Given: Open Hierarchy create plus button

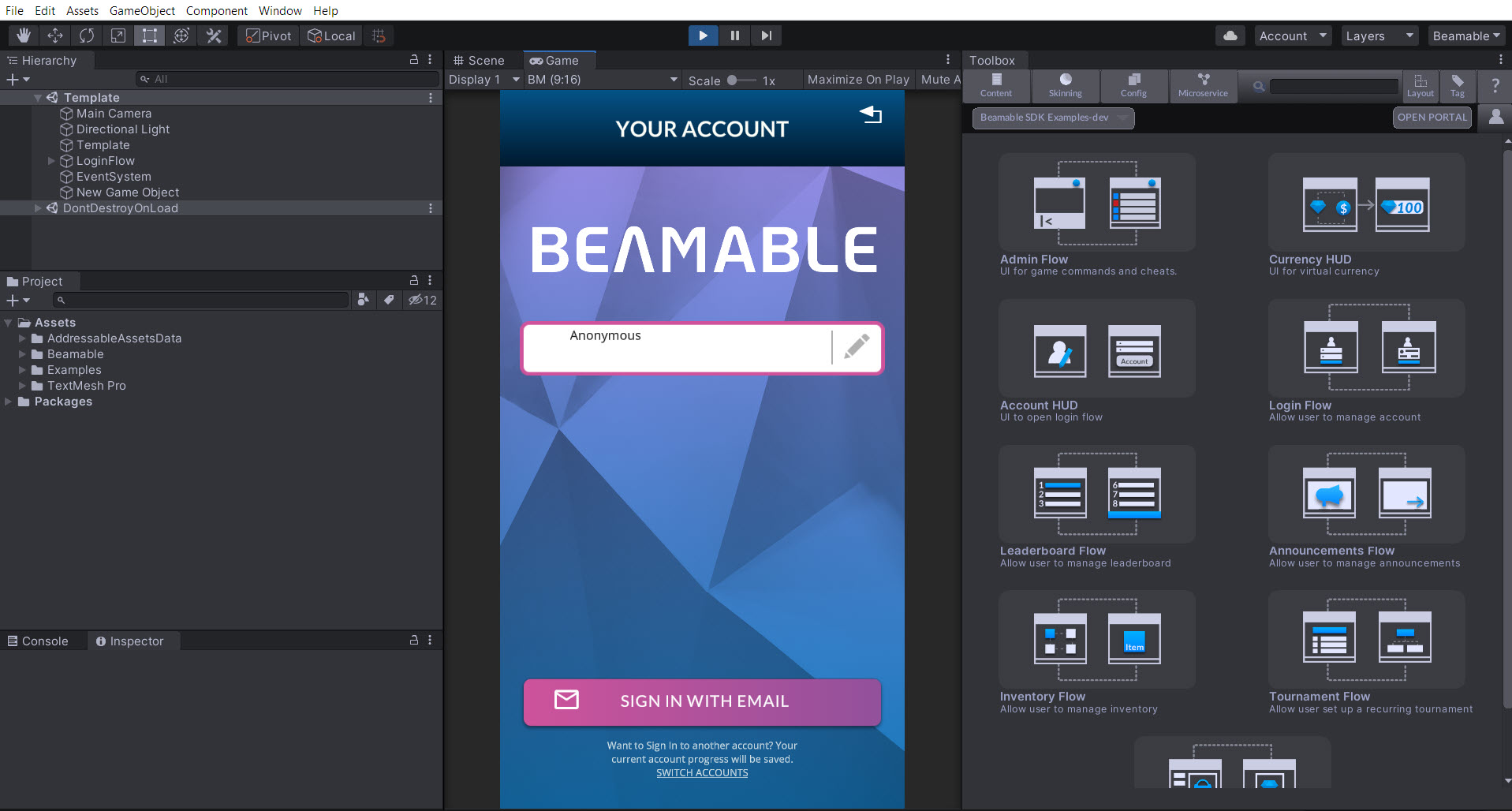Looking at the screenshot, I should coord(17,80).
